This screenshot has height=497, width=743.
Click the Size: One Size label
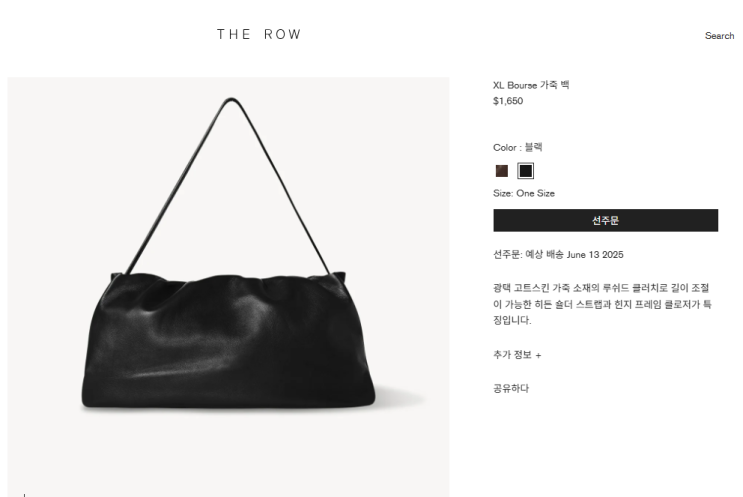[524, 193]
